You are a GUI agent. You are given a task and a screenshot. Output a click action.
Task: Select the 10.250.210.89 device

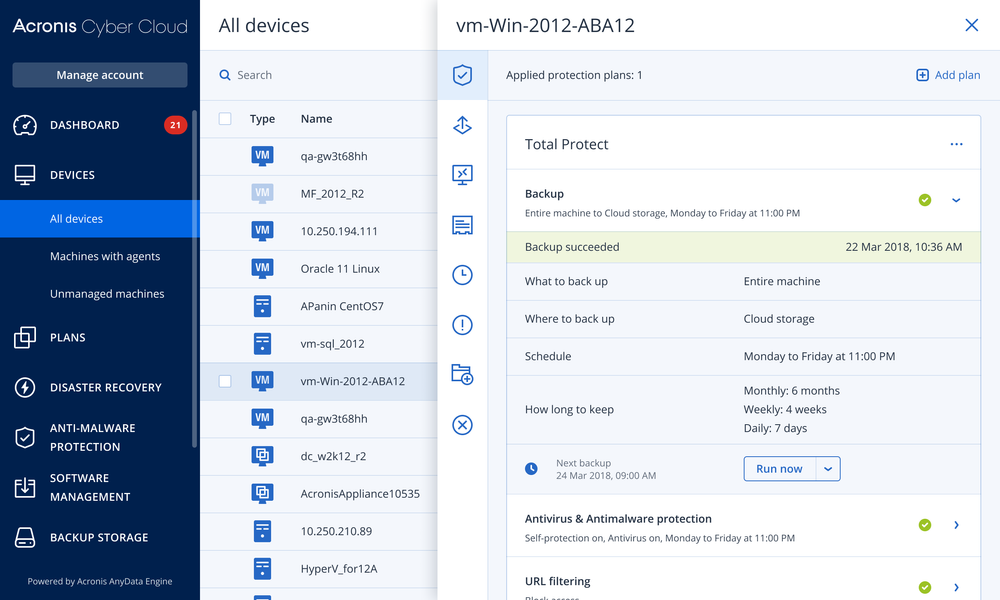[319, 531]
